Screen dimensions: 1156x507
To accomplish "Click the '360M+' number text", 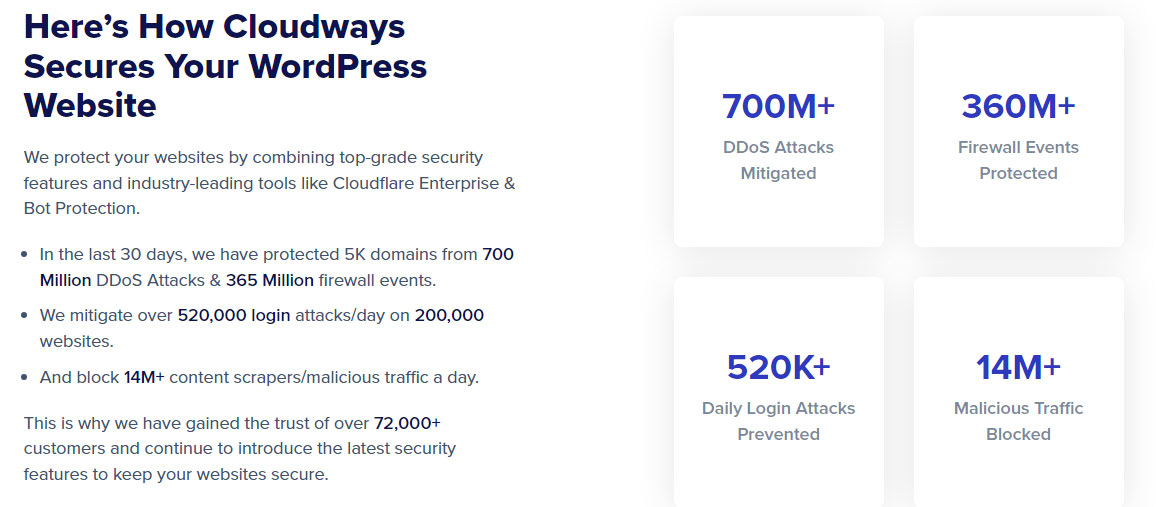I will (1019, 106).
